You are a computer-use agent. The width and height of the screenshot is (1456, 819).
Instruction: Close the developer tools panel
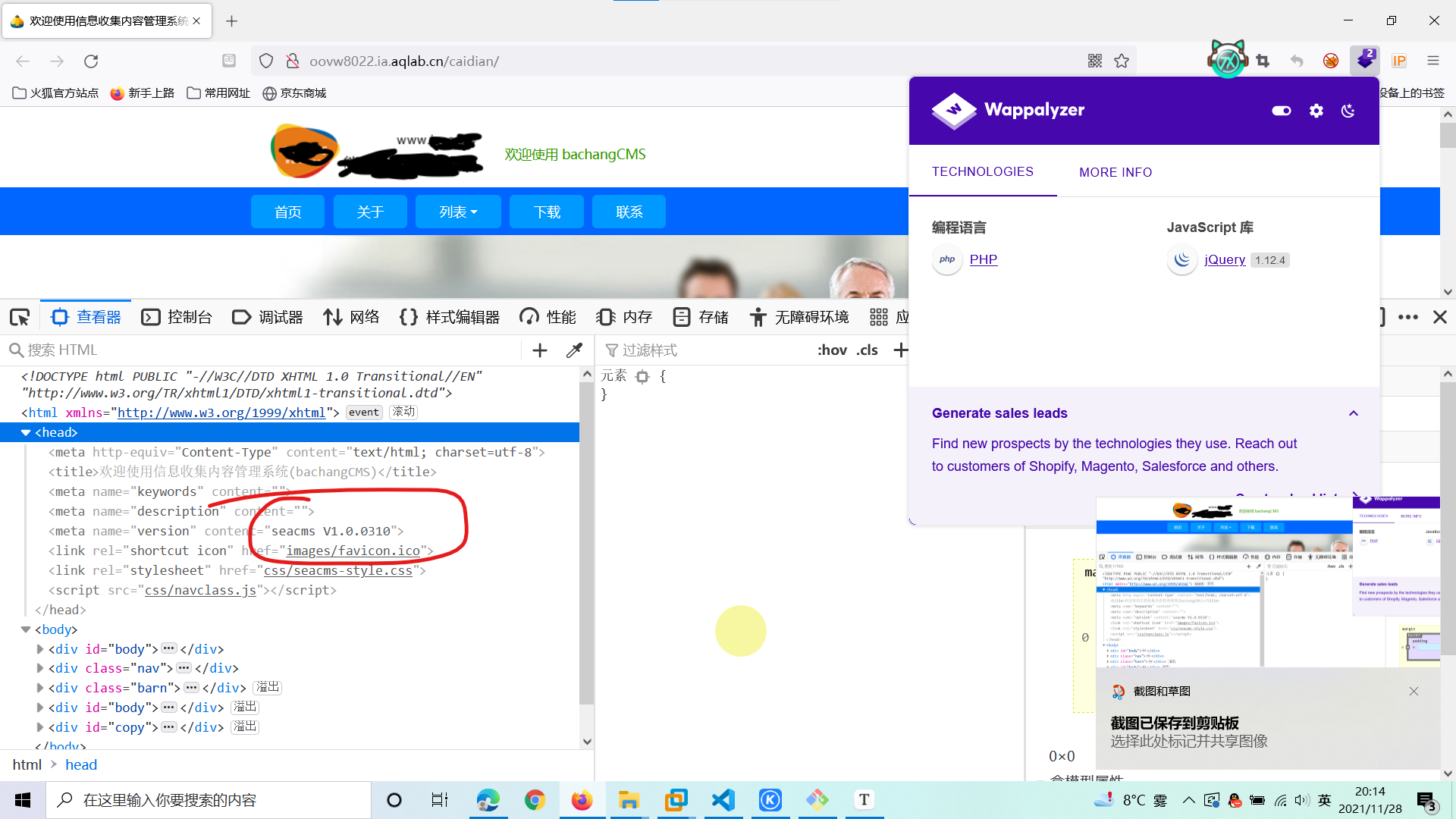pyautogui.click(x=1440, y=317)
